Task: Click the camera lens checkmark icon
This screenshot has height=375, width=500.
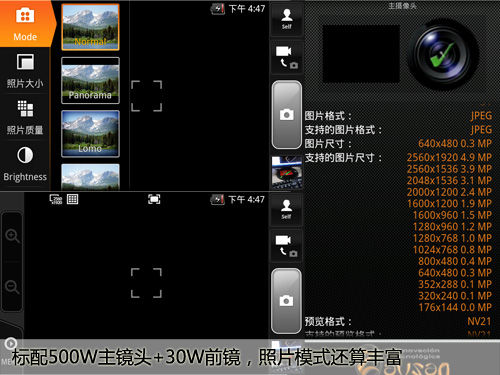Action: tap(444, 54)
